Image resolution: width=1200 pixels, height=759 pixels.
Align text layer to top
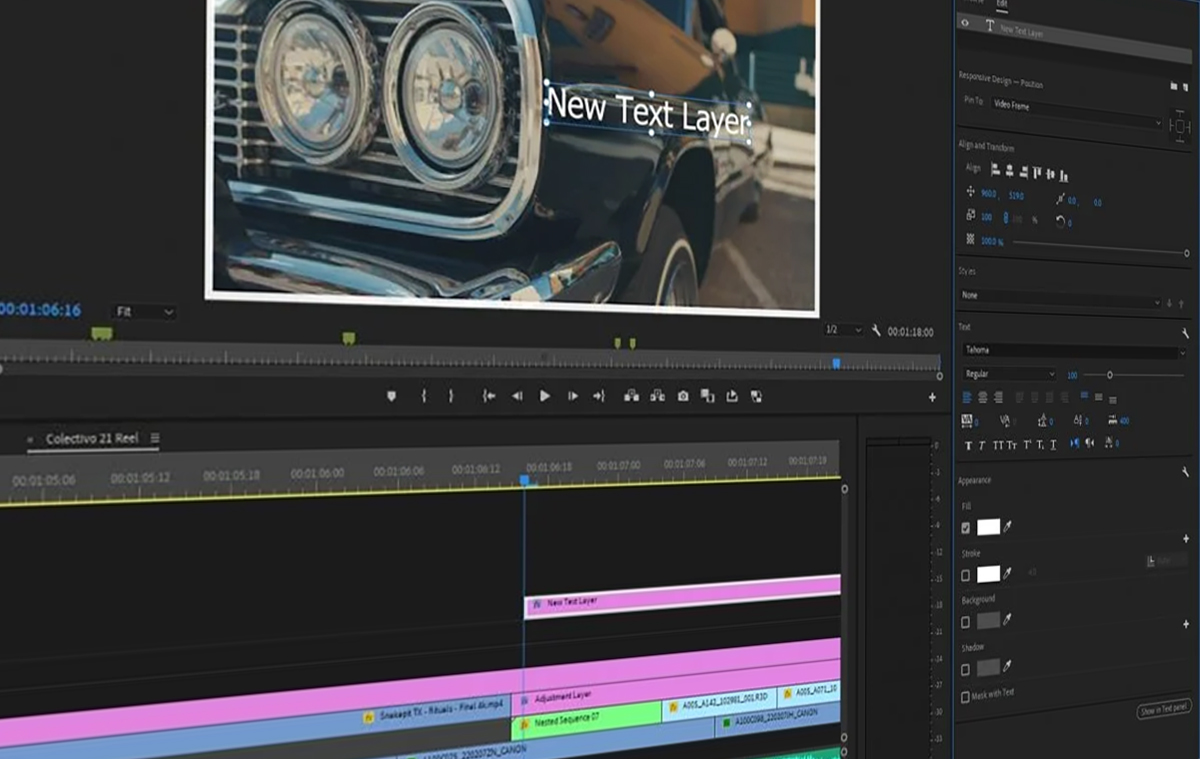pos(1037,172)
